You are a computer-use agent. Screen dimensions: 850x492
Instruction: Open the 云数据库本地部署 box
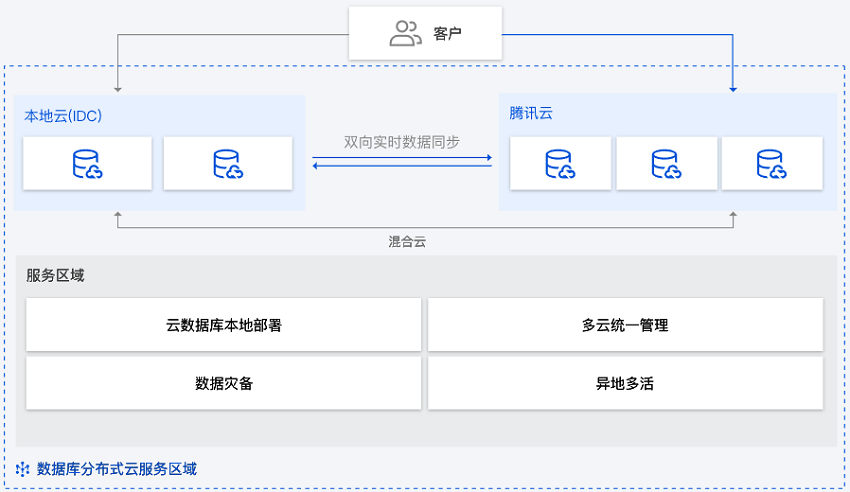coord(223,325)
